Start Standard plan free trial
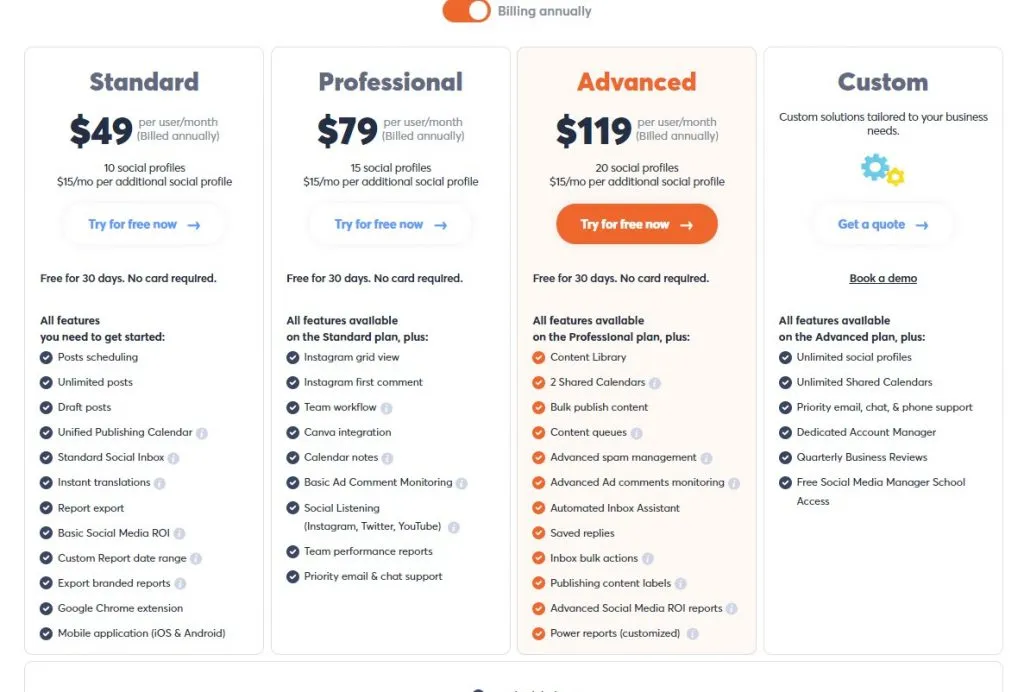Viewport: 1024px width, 692px height. tap(144, 225)
